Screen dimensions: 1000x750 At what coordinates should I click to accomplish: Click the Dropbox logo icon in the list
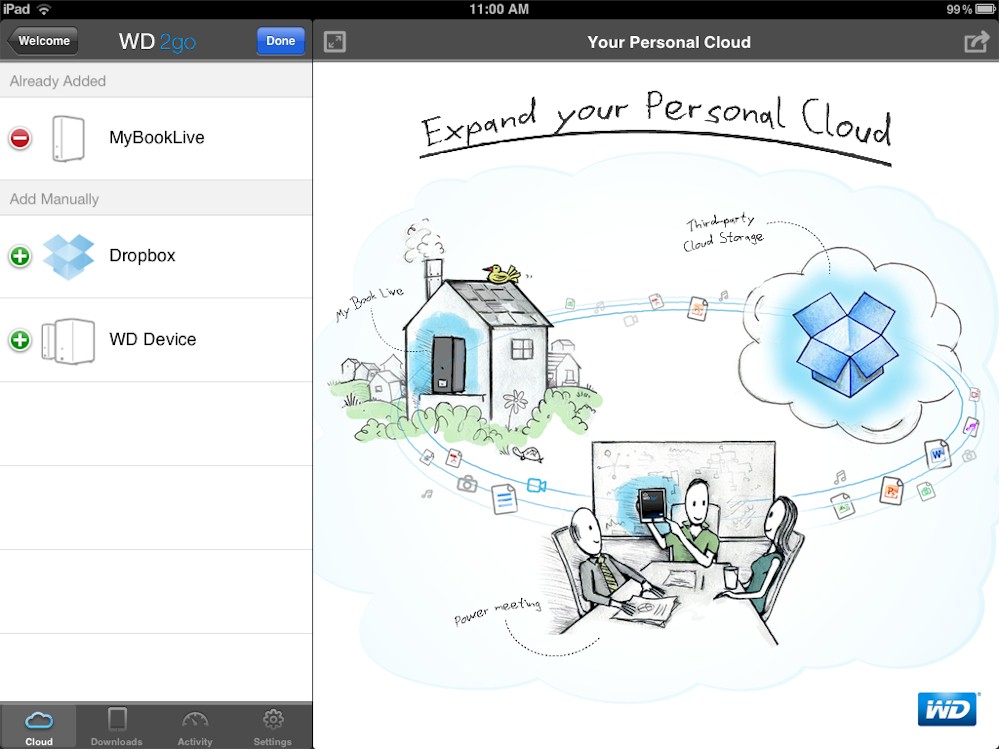[x=68, y=256]
